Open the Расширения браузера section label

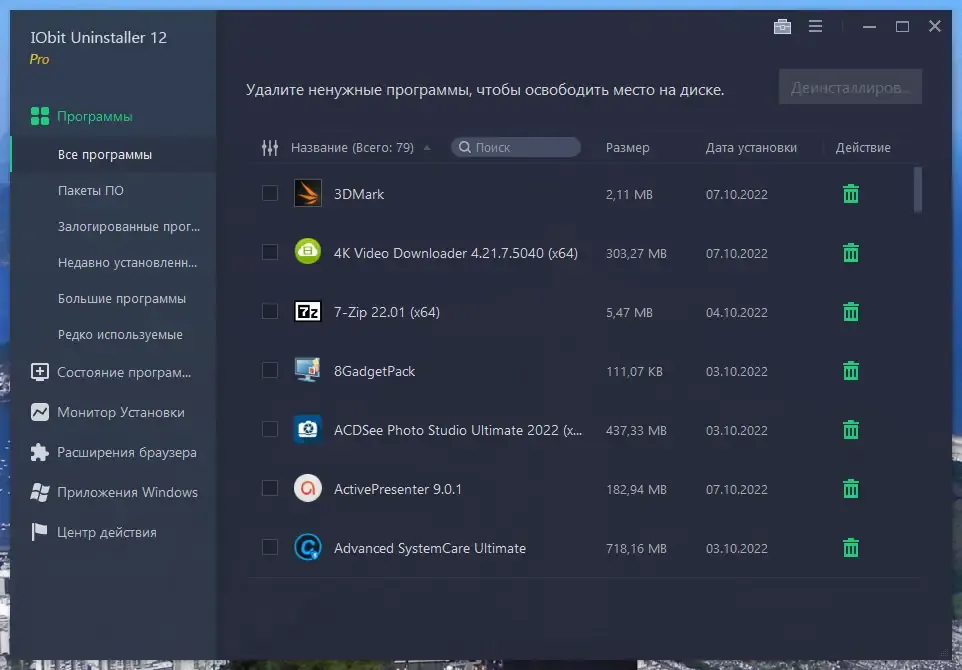[x=127, y=452]
